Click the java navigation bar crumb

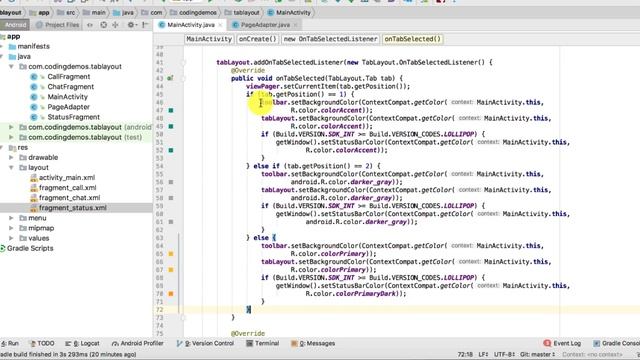(124, 13)
